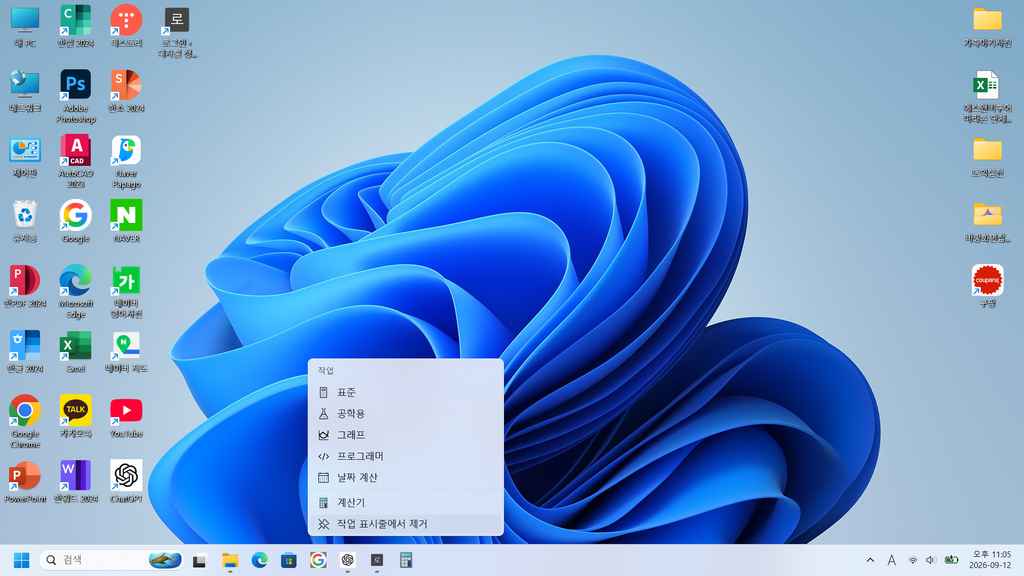Viewport: 1024px width, 576px height.
Task: Select 표준 calculator mode in jump list
Action: (406, 392)
